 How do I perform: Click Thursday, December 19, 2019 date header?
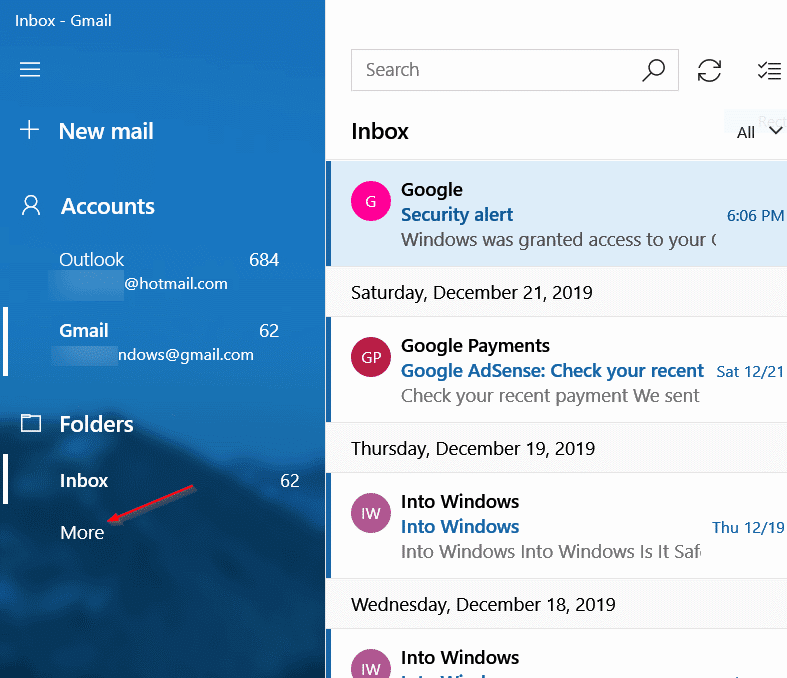473,449
